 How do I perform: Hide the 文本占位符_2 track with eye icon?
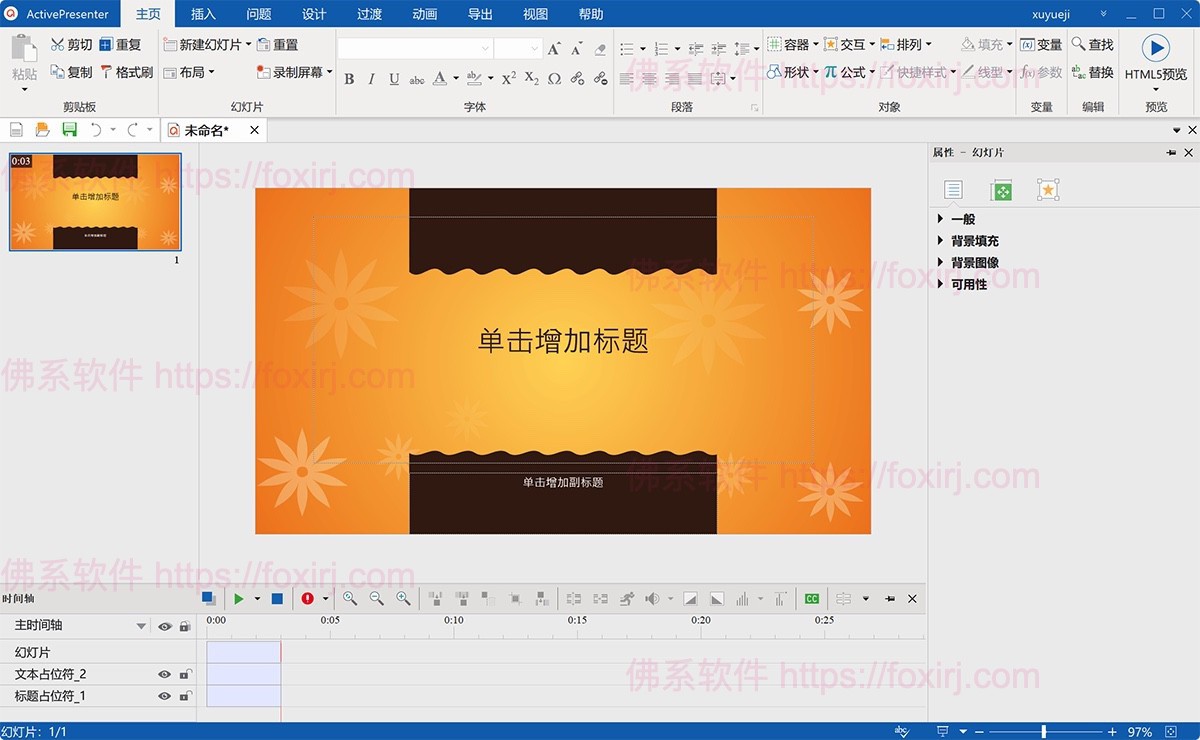click(x=165, y=674)
